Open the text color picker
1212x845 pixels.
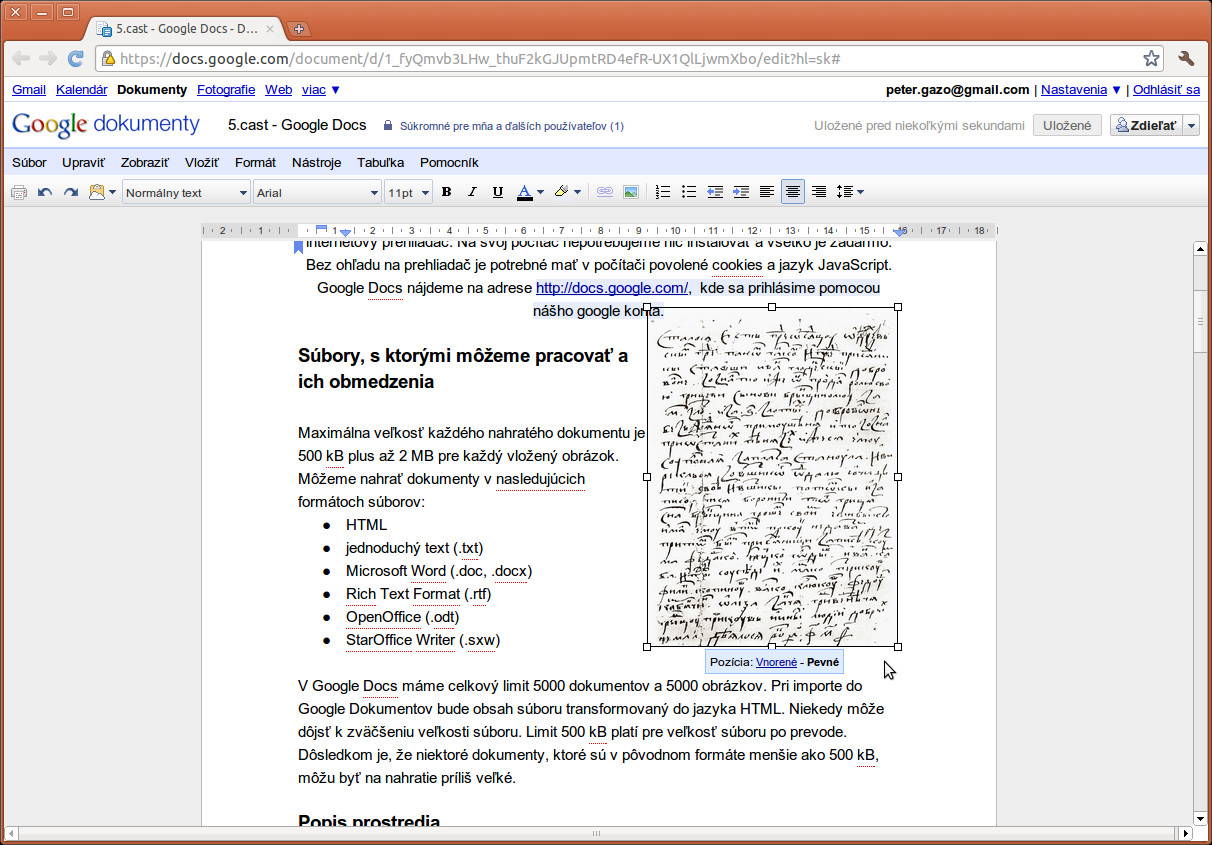pyautogui.click(x=530, y=192)
